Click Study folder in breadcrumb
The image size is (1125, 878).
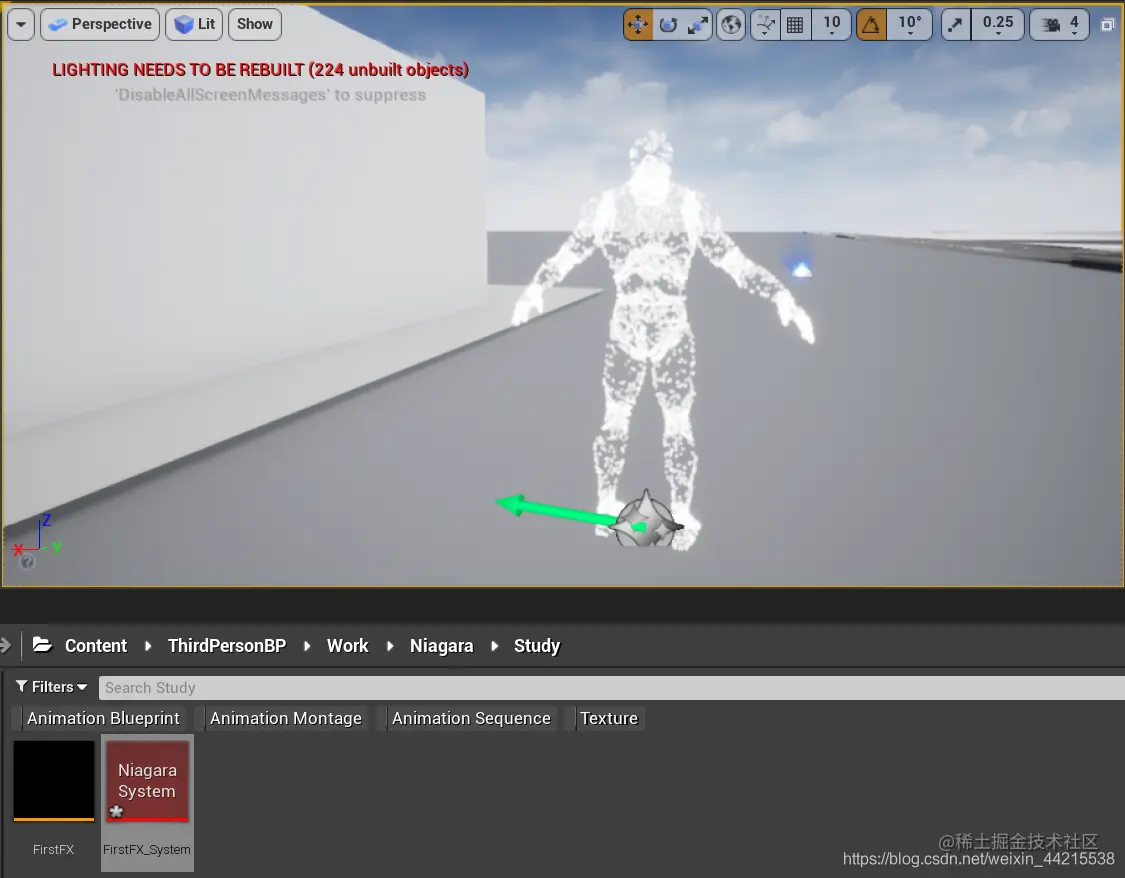coord(537,646)
